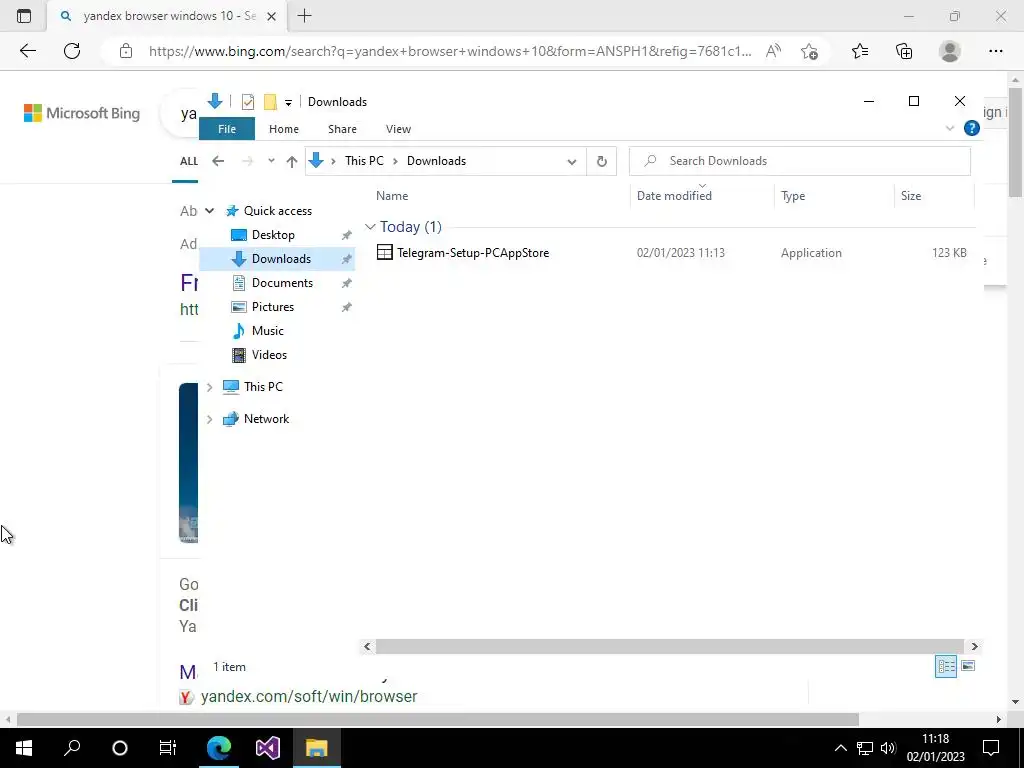Open Customize Quick Access Toolbar dropdown arrow
1024x768 pixels.
[288, 103]
